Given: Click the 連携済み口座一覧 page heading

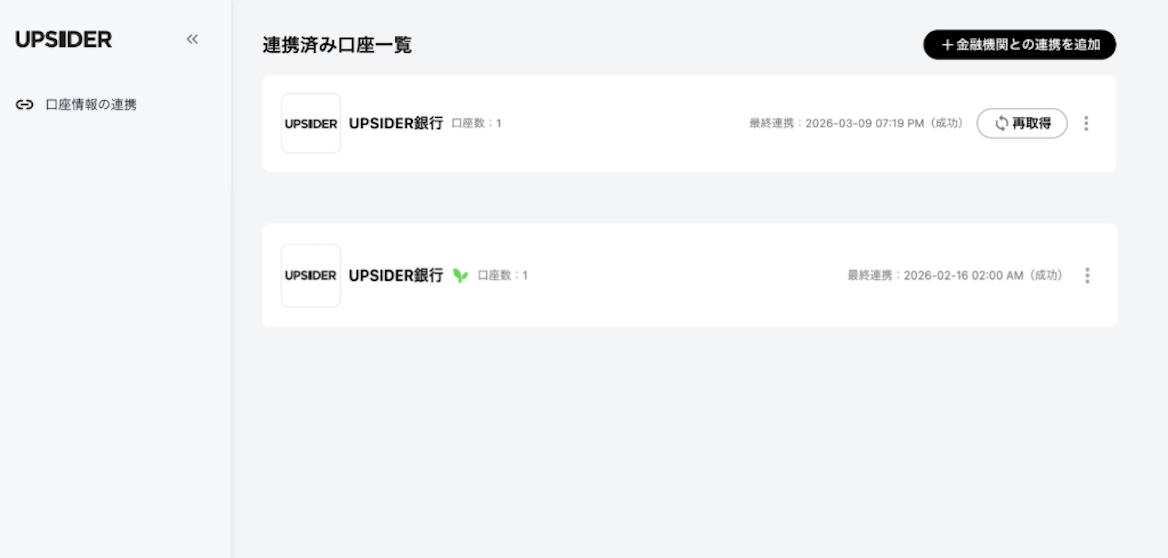Looking at the screenshot, I should click(337, 45).
